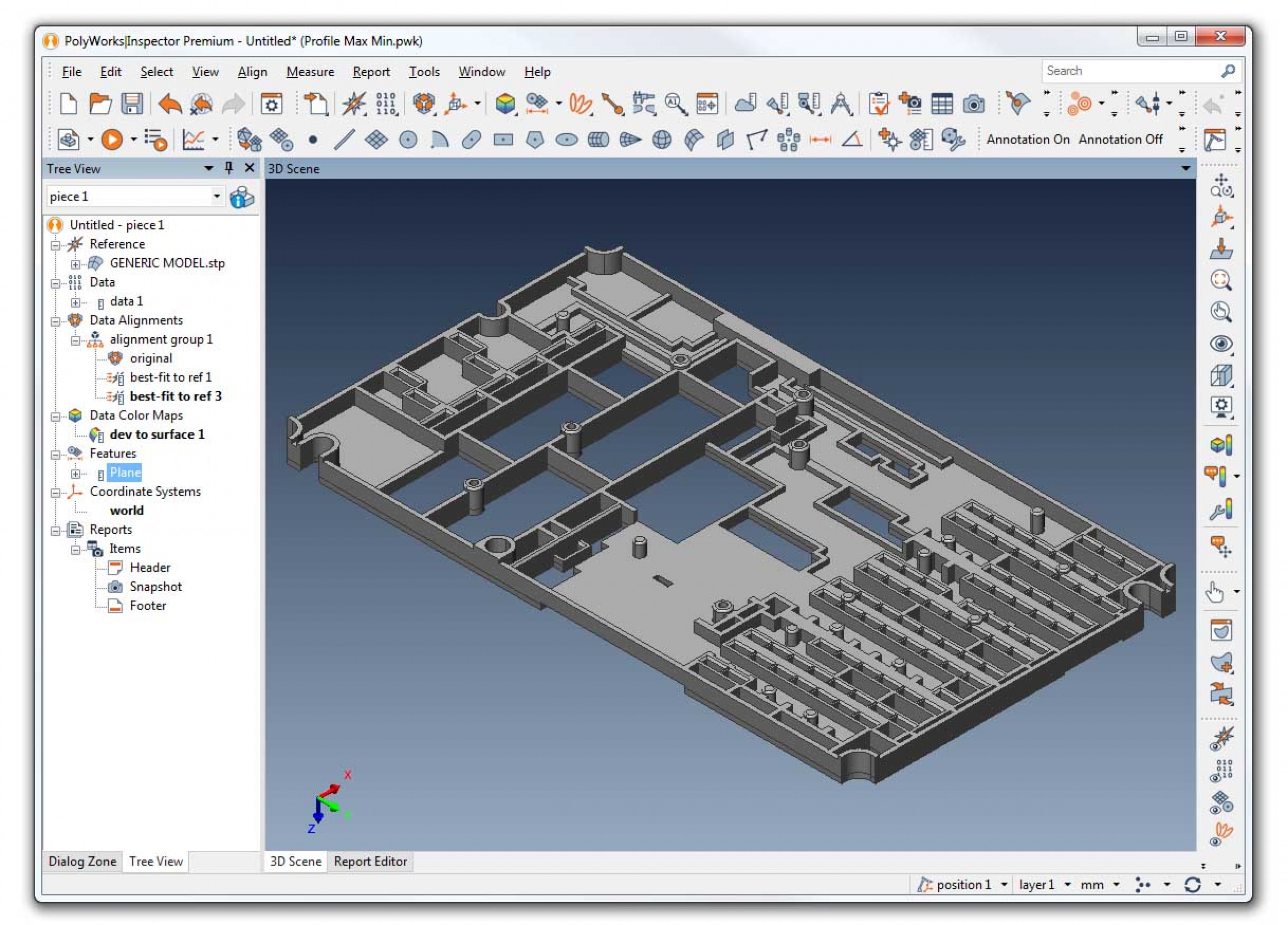Open the Report menu
1288x925 pixels.
(372, 71)
